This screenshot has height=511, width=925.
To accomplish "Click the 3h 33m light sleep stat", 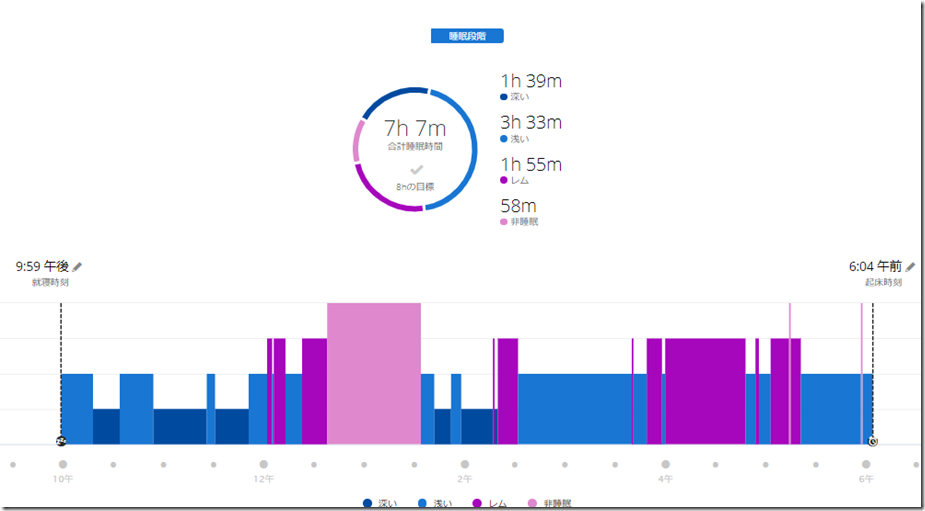I will coord(530,123).
